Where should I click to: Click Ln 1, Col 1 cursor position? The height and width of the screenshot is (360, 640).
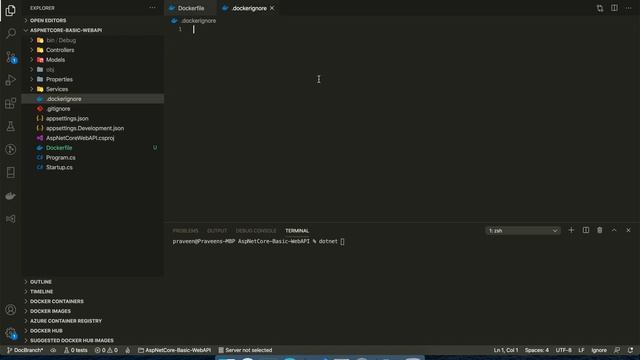click(505, 350)
